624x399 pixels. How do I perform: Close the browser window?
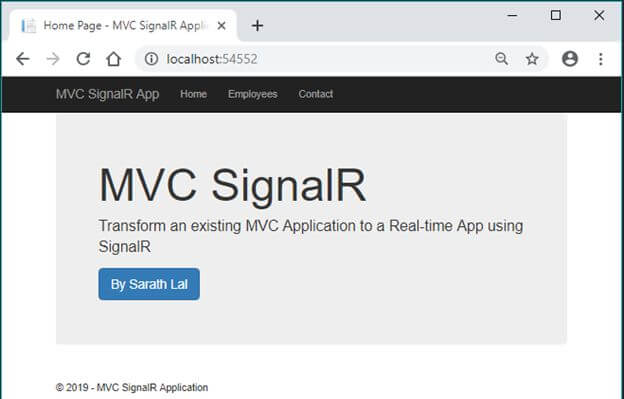click(x=599, y=16)
